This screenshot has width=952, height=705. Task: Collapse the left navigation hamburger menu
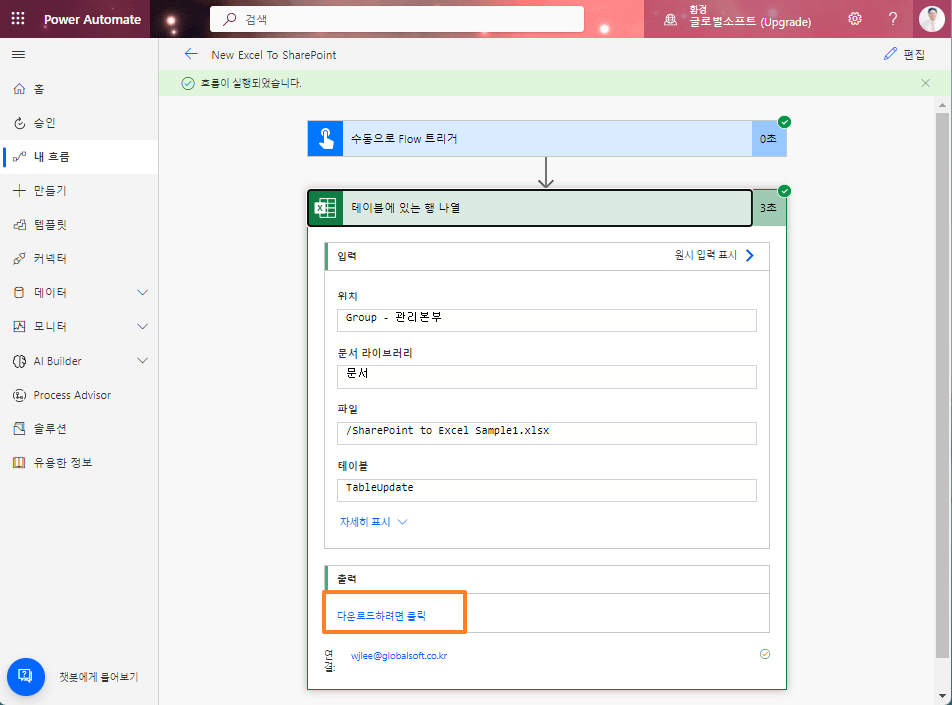click(18, 55)
